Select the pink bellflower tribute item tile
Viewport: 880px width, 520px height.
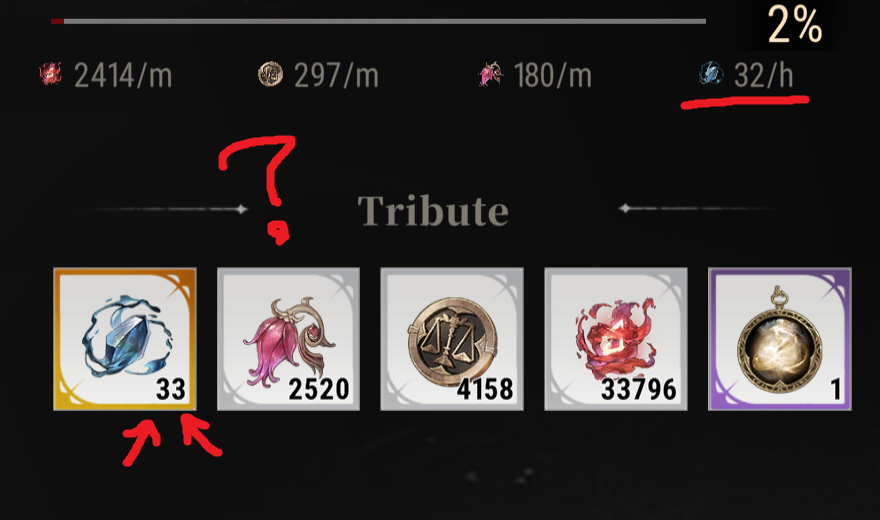pyautogui.click(x=288, y=339)
